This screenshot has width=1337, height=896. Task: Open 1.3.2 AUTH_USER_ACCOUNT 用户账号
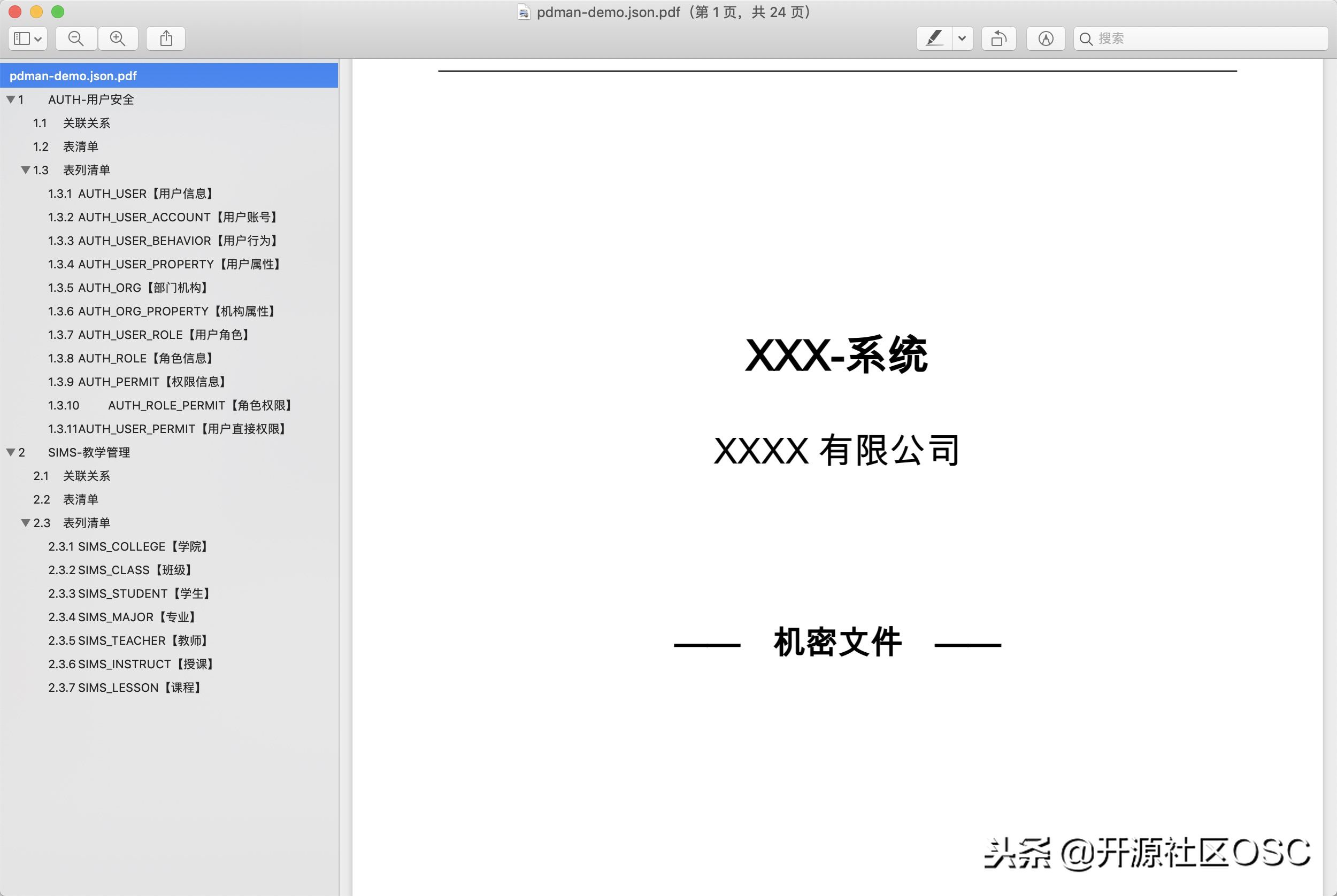(165, 217)
